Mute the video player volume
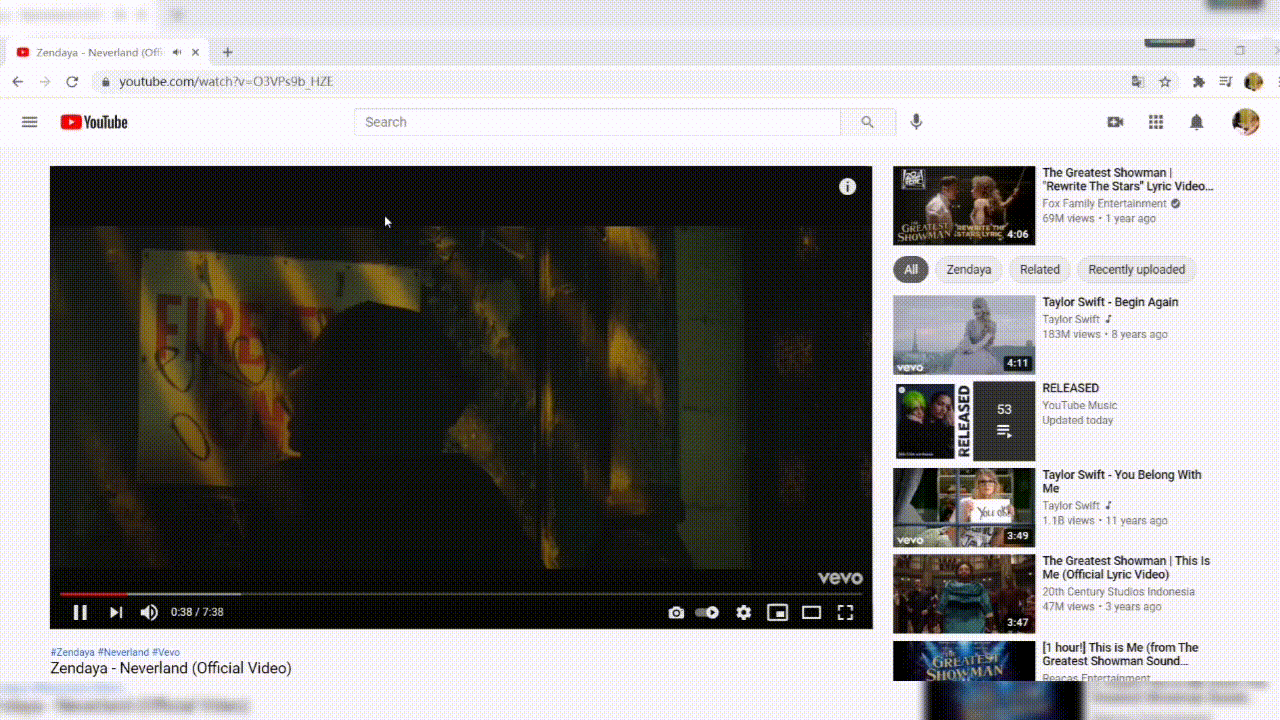The width and height of the screenshot is (1280, 720). [x=149, y=613]
